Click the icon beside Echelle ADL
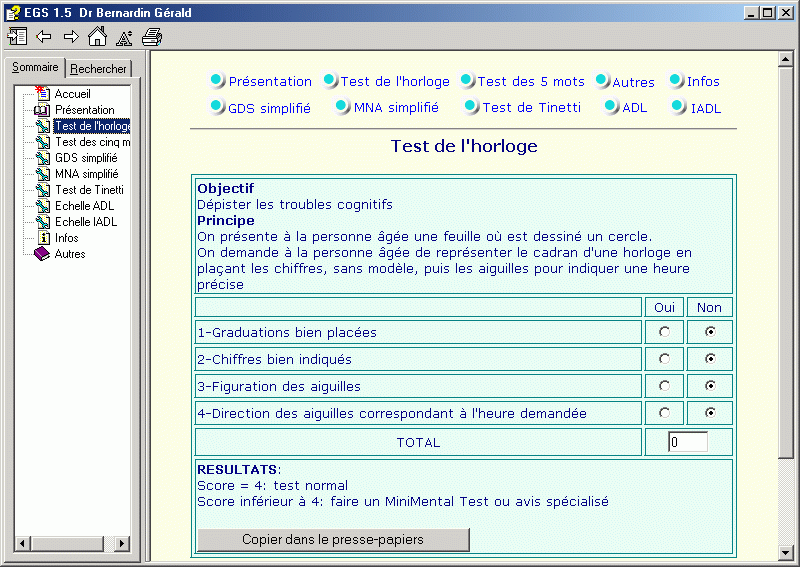Screen dimensions: 800x567 point(43,206)
